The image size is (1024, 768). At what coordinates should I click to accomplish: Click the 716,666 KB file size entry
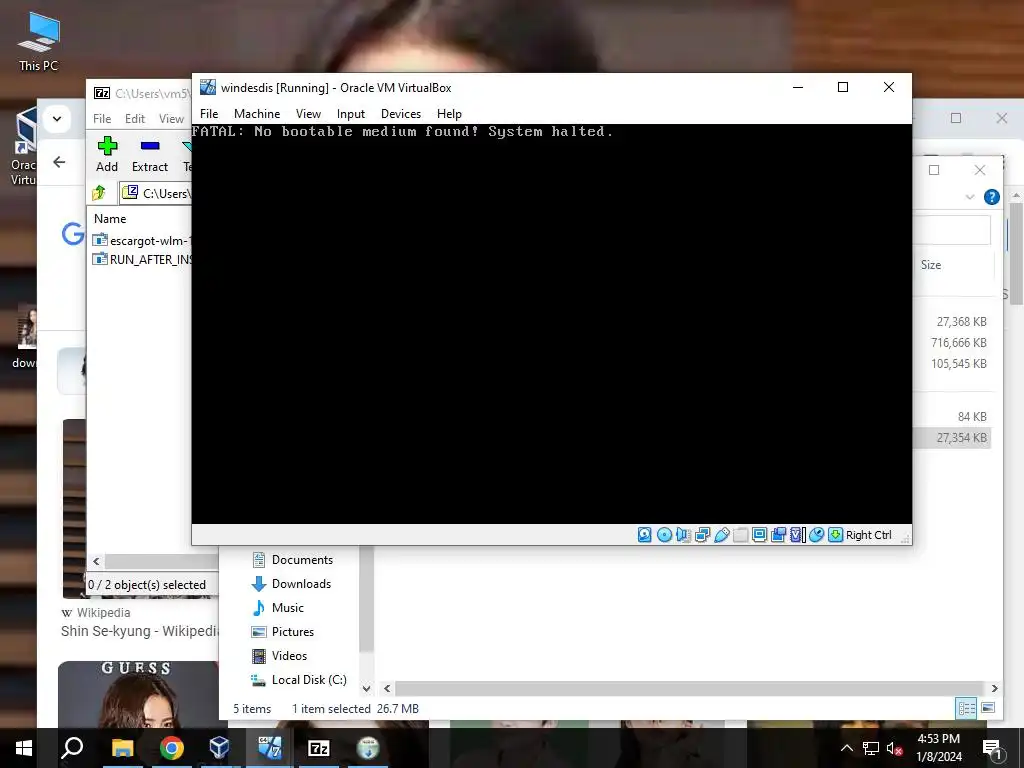(958, 343)
